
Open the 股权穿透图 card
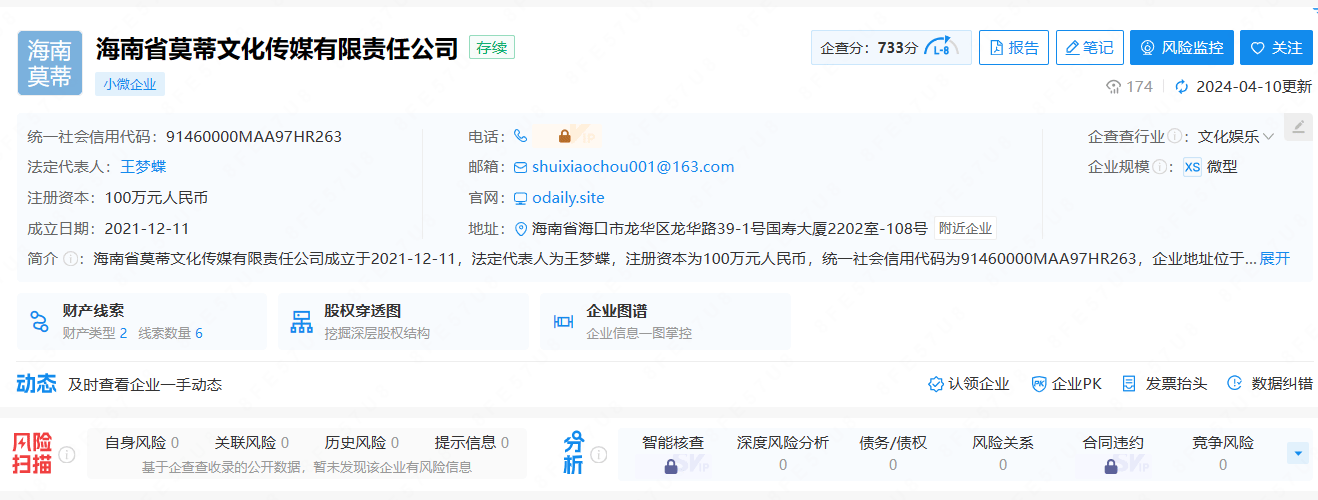click(403, 321)
